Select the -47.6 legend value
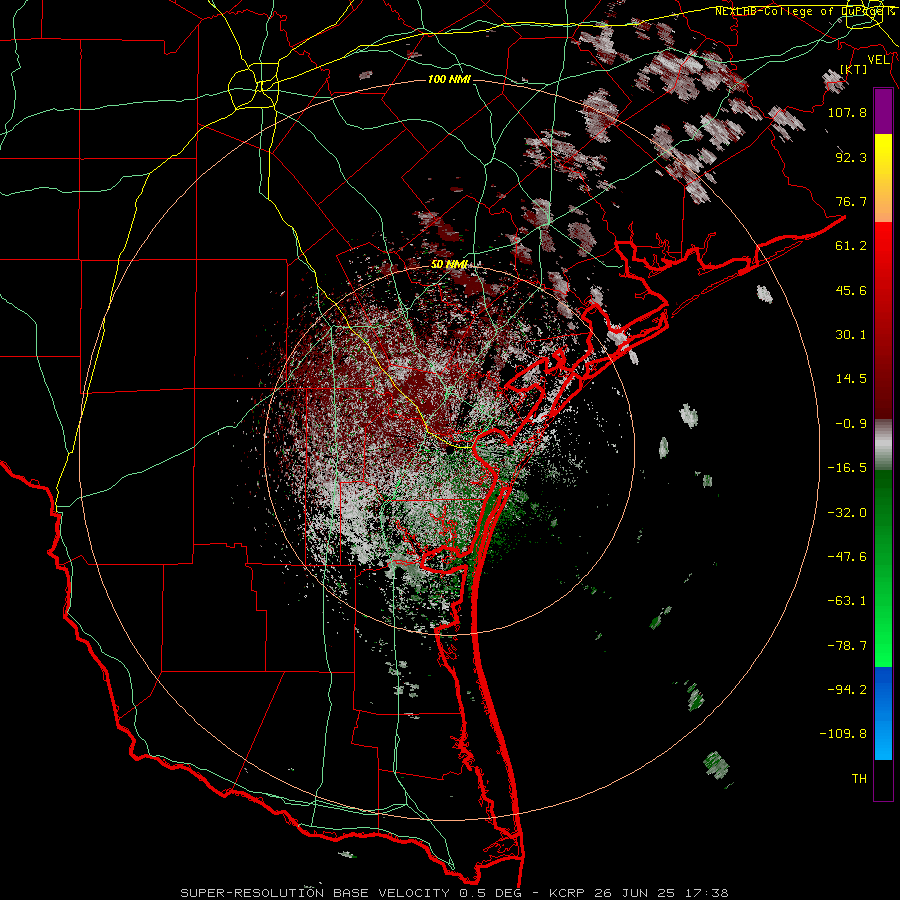 (x=847, y=557)
